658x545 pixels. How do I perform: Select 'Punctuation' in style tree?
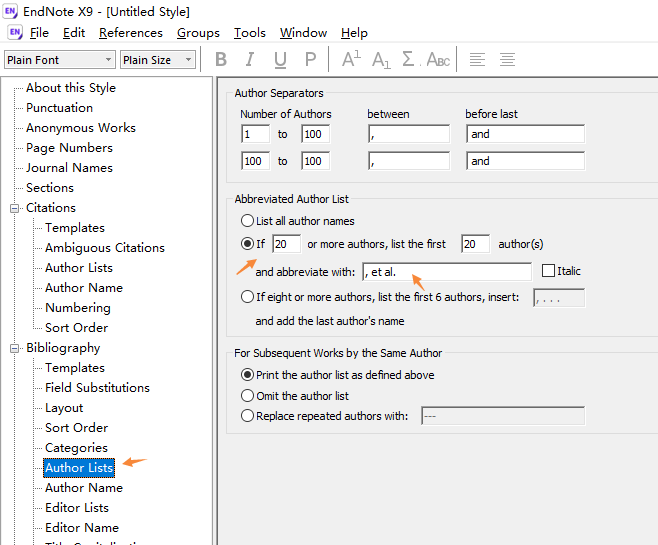pos(59,108)
